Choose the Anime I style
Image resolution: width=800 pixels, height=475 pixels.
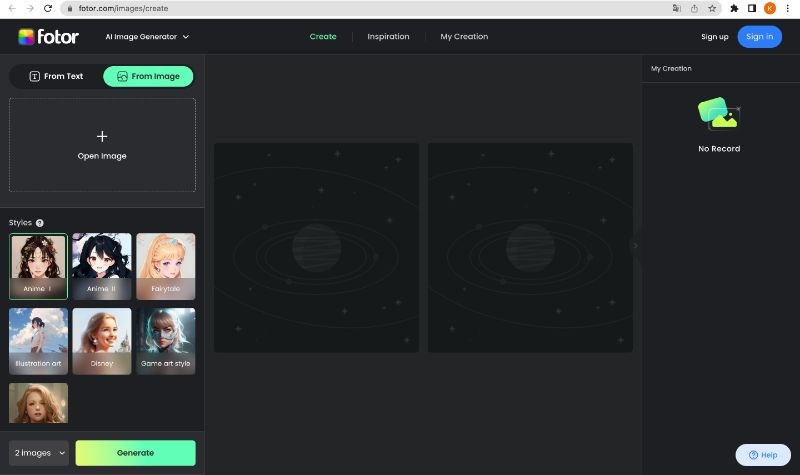(38, 266)
